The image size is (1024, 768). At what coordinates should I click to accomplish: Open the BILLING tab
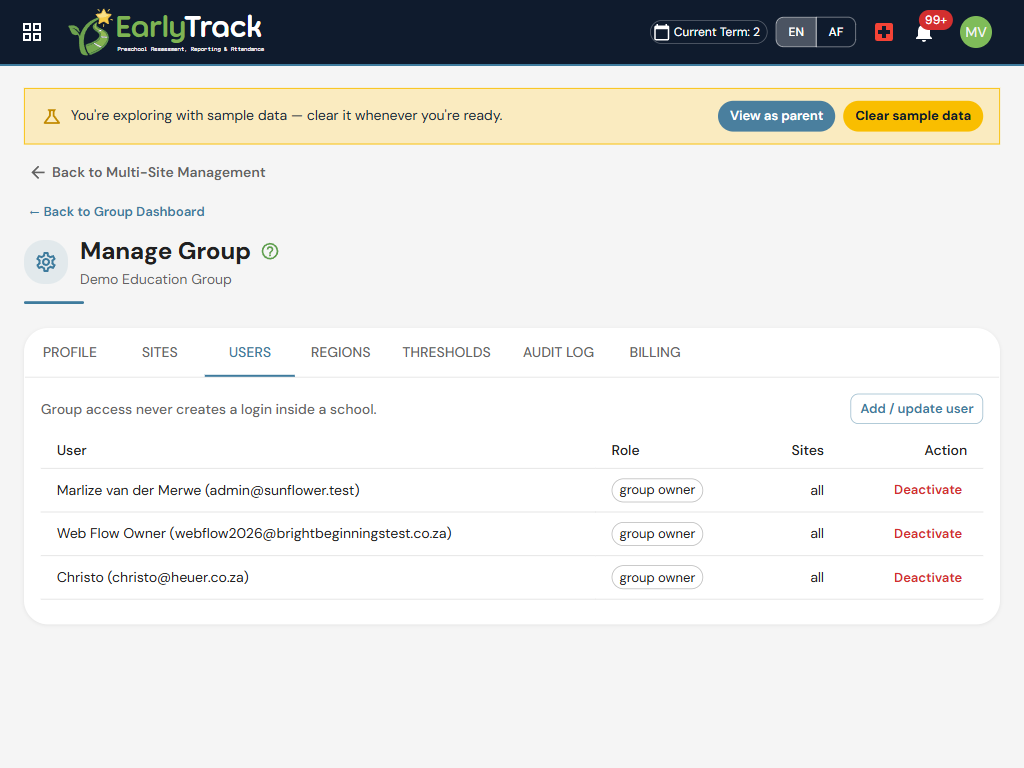(x=654, y=353)
